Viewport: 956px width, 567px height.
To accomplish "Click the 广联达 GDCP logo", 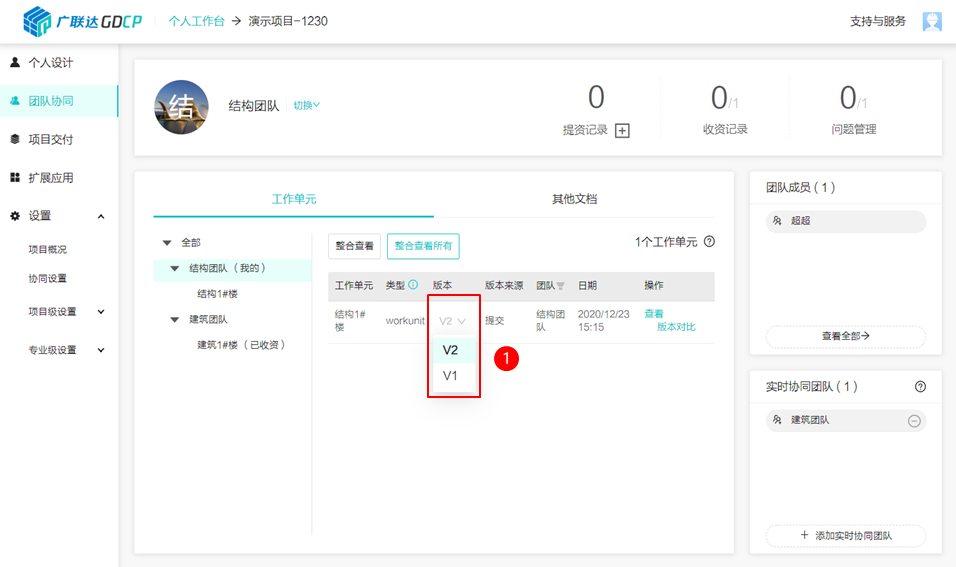I will 82,21.
